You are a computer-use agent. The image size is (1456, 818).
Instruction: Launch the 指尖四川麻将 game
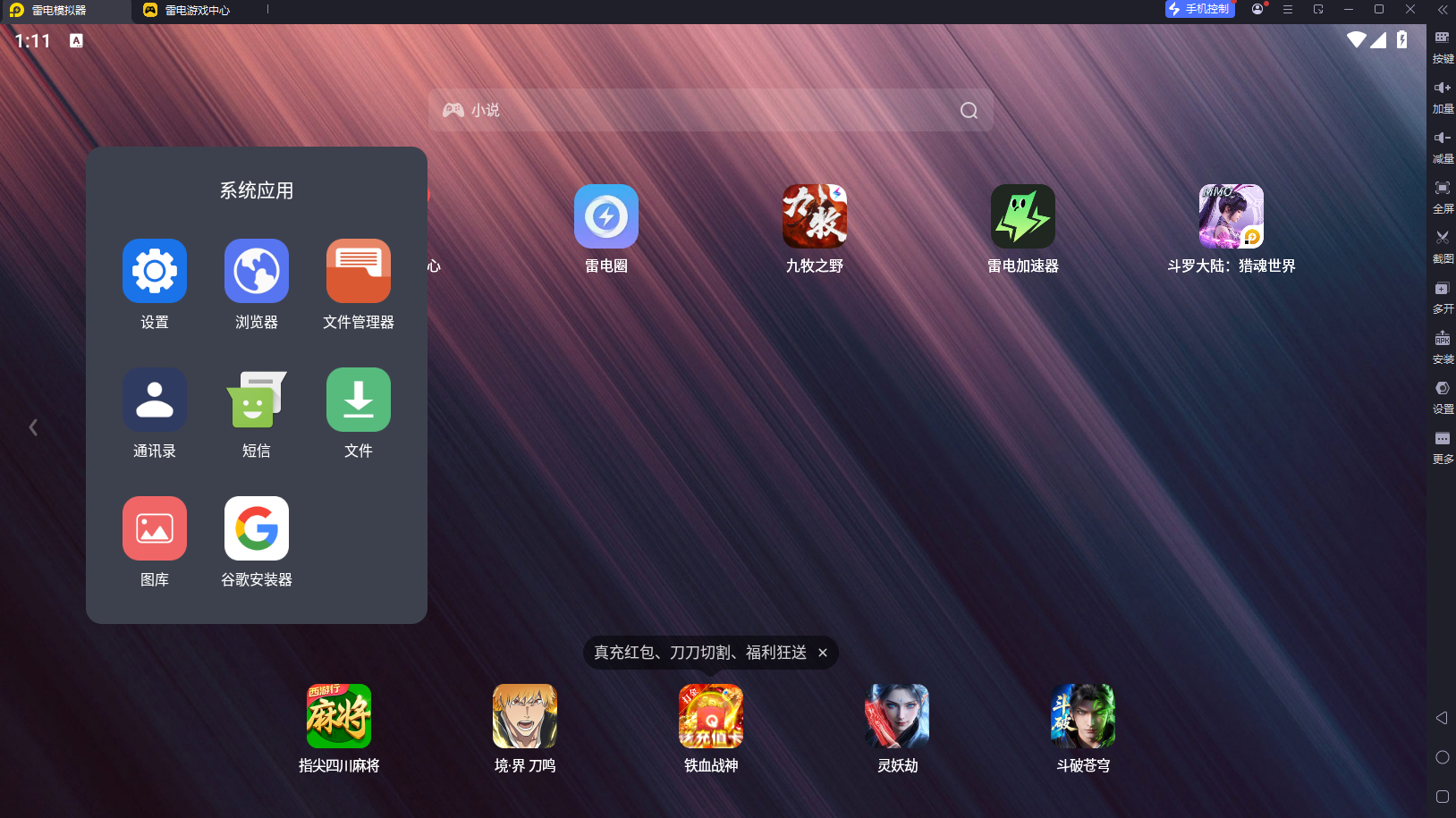[339, 716]
